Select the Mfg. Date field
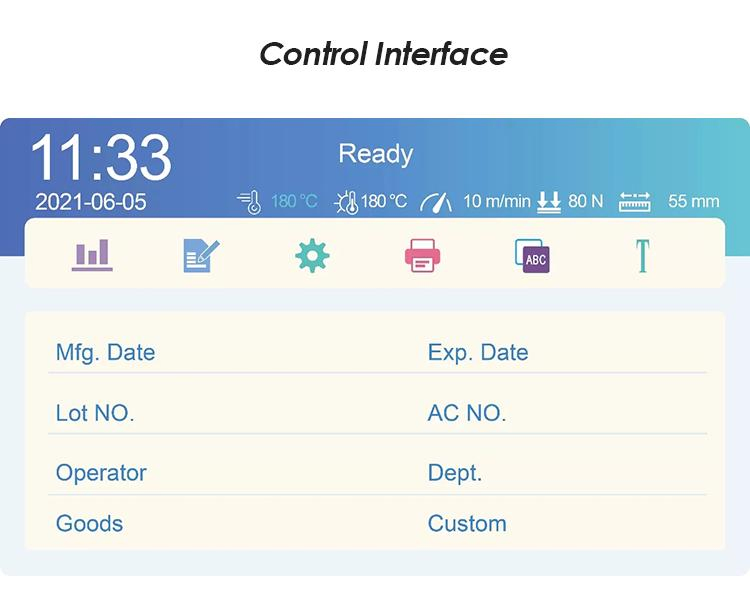Screen dimensions: 750x614 [x=105, y=353]
